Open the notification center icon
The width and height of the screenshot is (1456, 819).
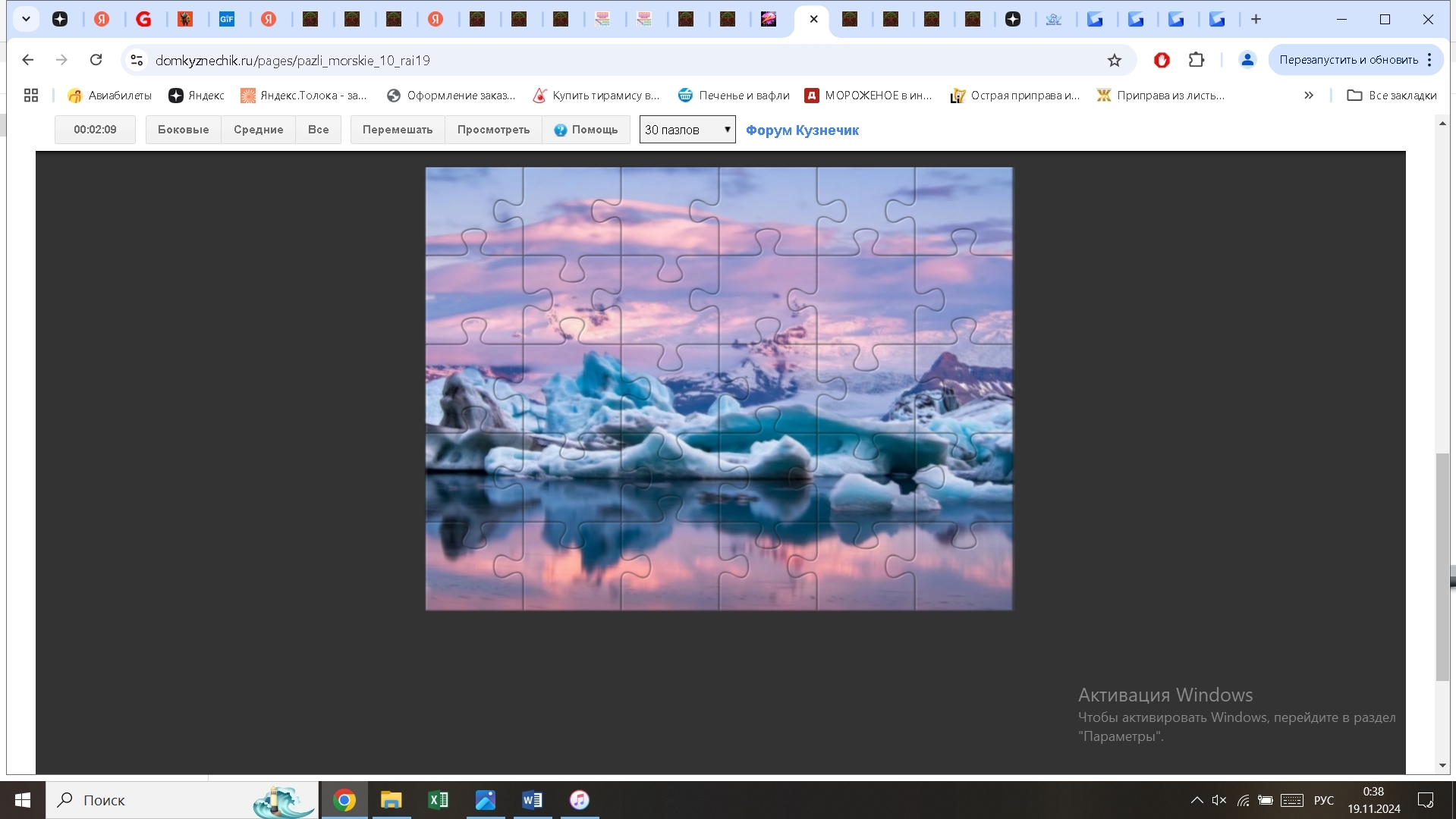tap(1426, 800)
